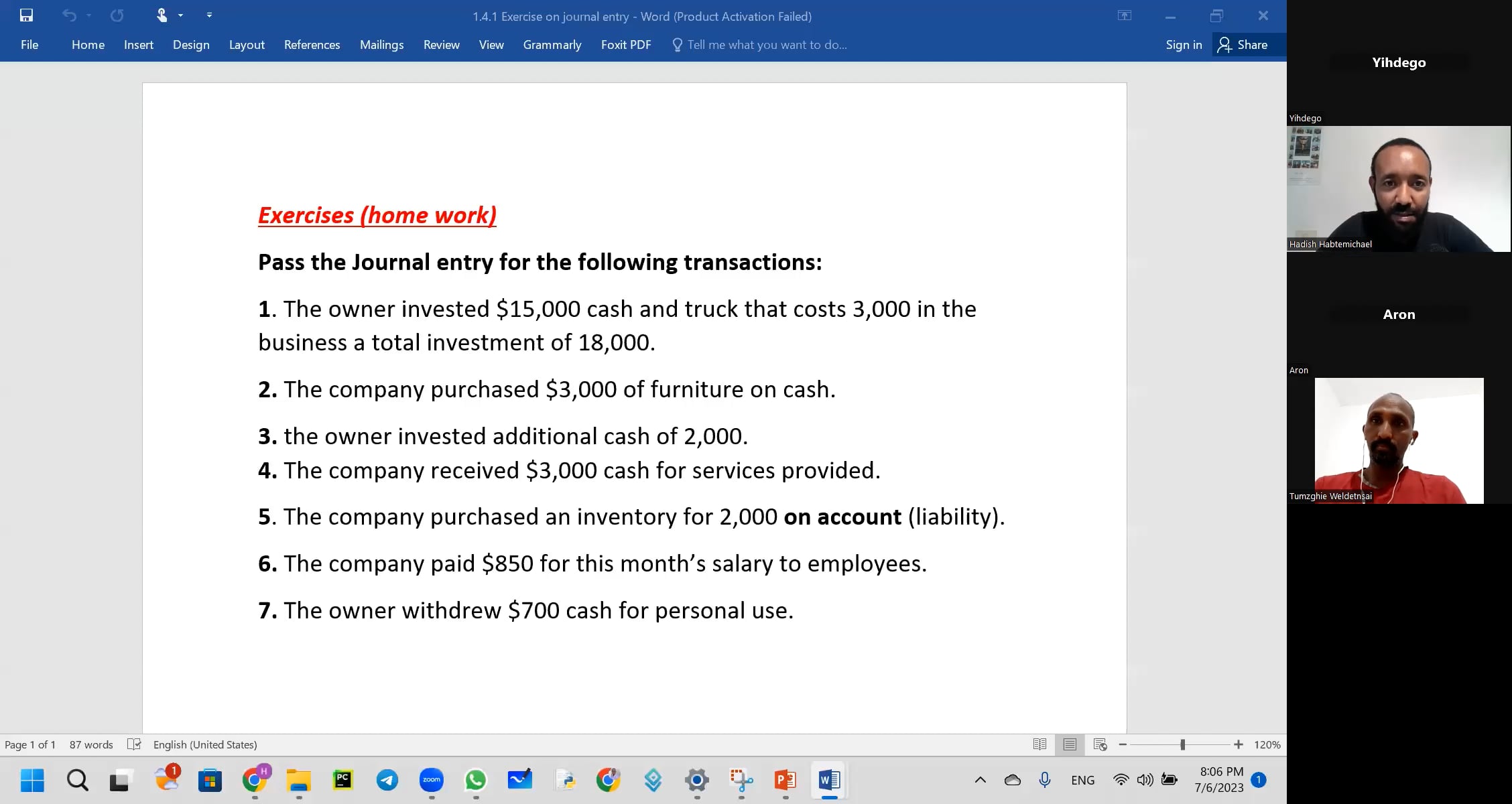Click the Undo arrow icon
The image size is (1512, 804).
69,15
